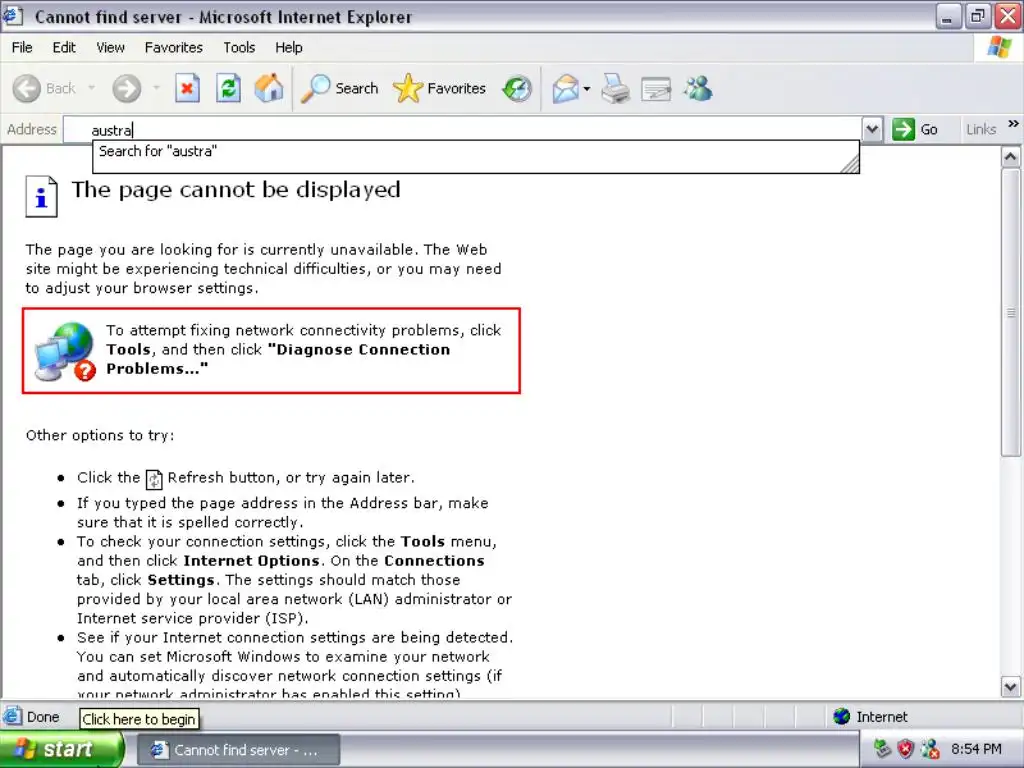Image resolution: width=1024 pixels, height=768 pixels.
Task: Click the info page icon beside heading
Action: 41,196
